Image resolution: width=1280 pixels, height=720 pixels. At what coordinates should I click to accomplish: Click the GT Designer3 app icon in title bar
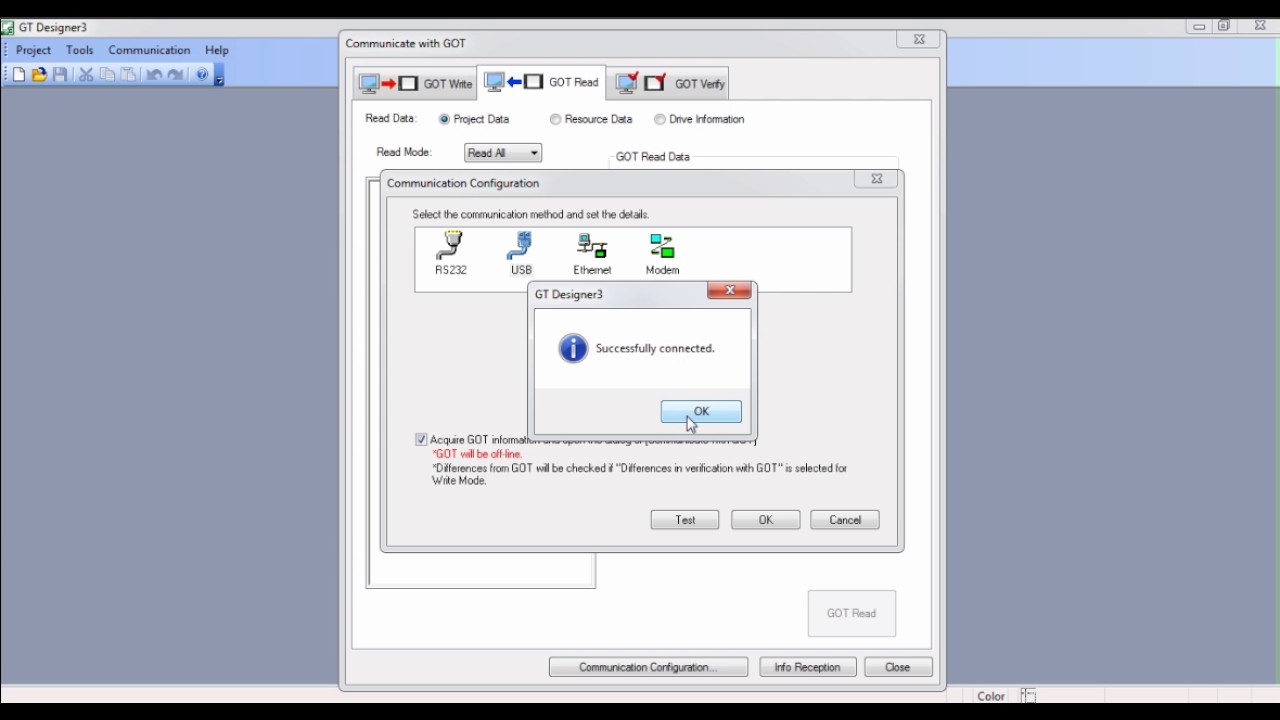coord(8,28)
